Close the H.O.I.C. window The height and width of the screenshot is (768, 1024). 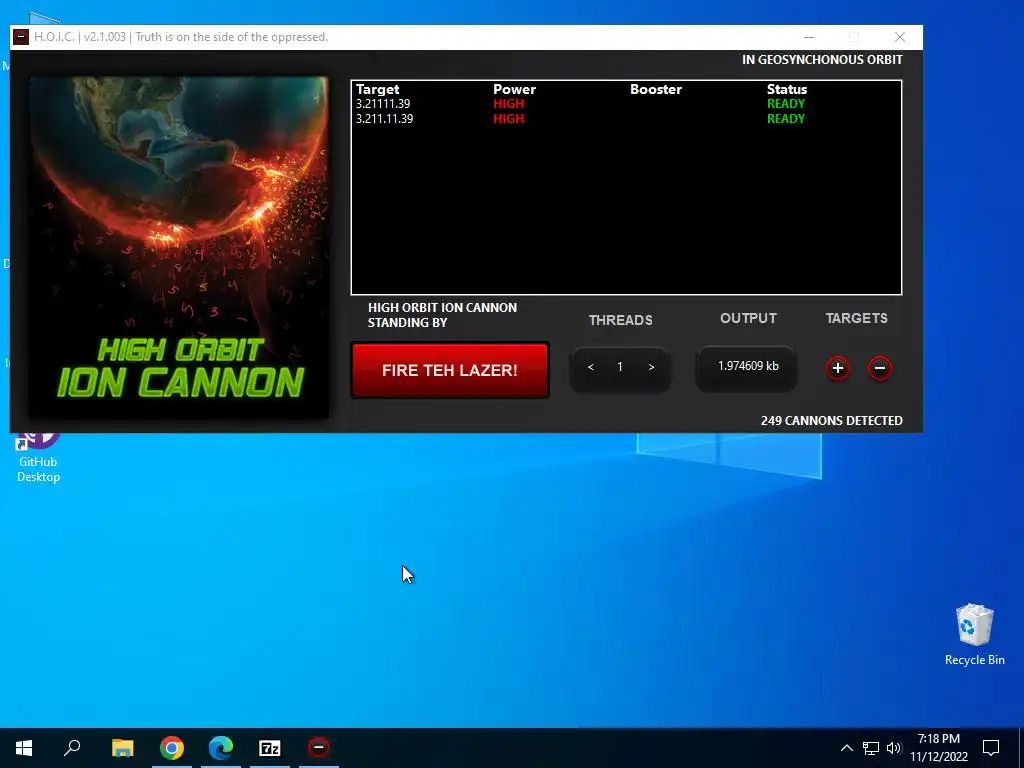[900, 37]
